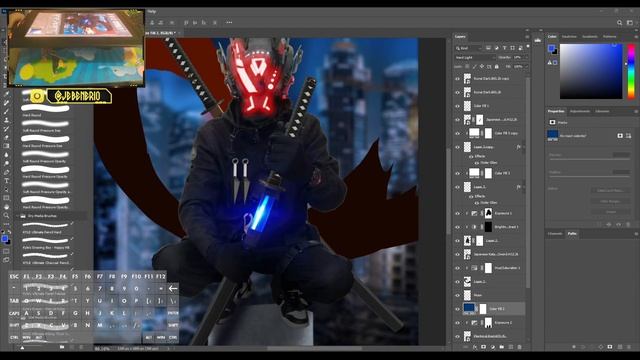Click inside the color picker field
This screenshot has height=360, width=640.
point(591,71)
